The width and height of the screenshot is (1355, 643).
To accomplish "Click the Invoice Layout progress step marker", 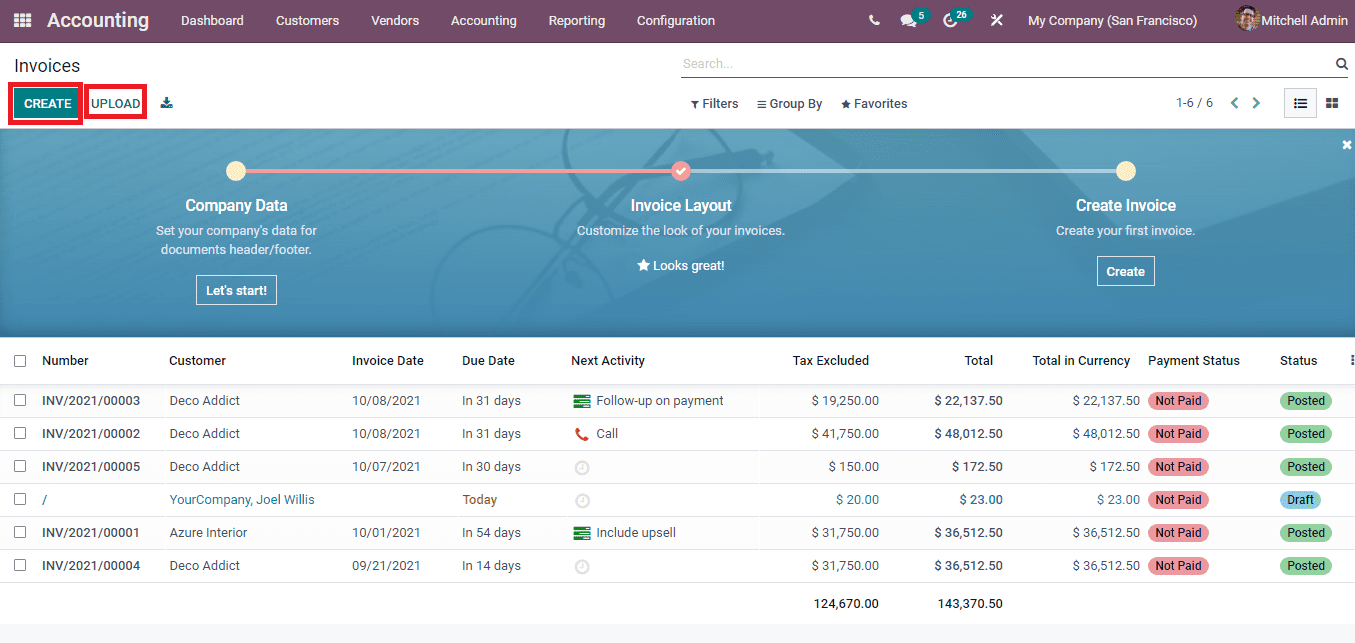I will coord(681,171).
